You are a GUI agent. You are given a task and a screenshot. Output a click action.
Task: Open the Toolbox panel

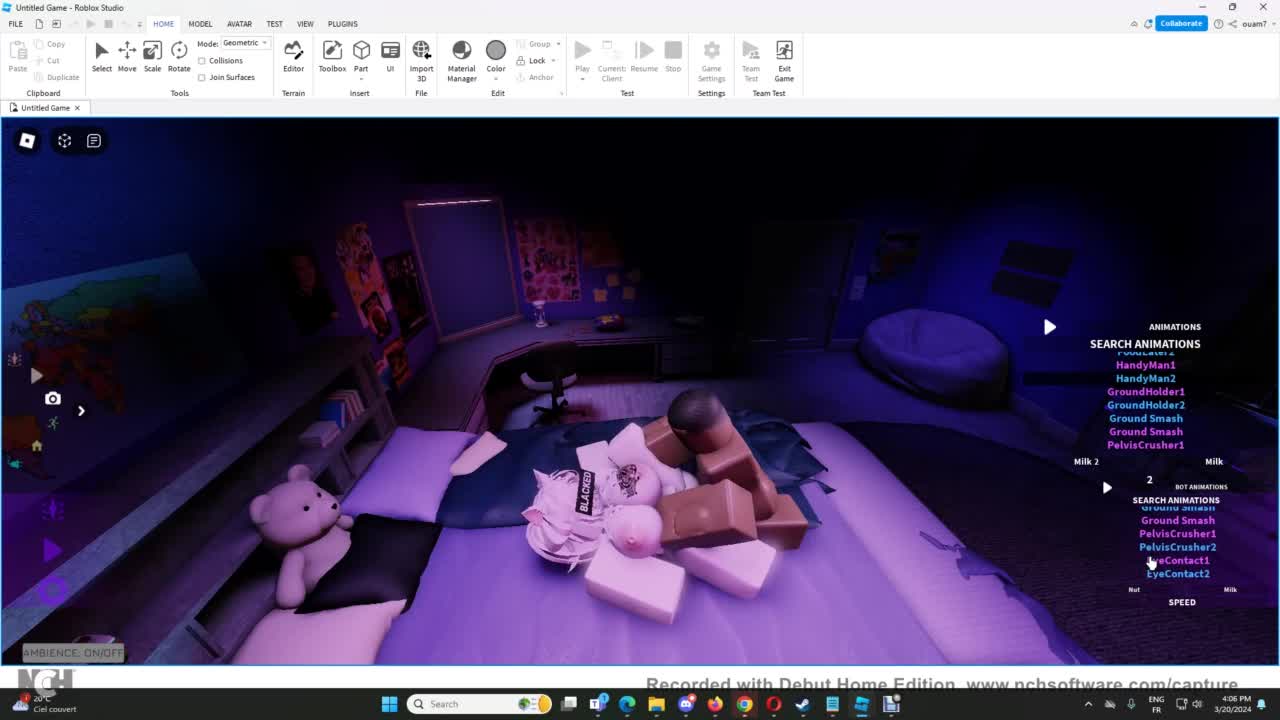pos(332,56)
